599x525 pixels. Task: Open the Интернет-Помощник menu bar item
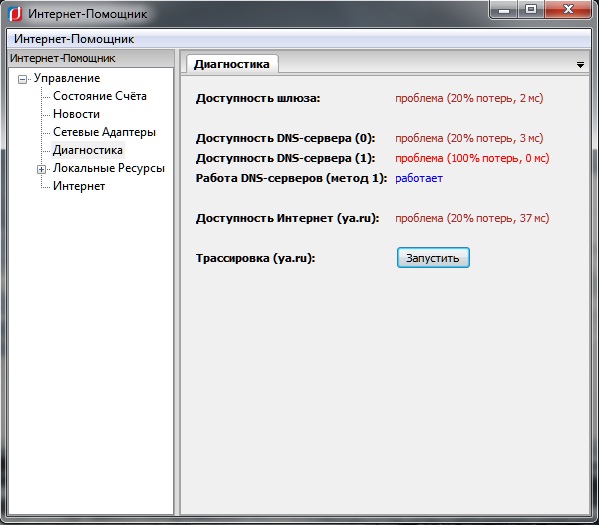(x=74, y=39)
